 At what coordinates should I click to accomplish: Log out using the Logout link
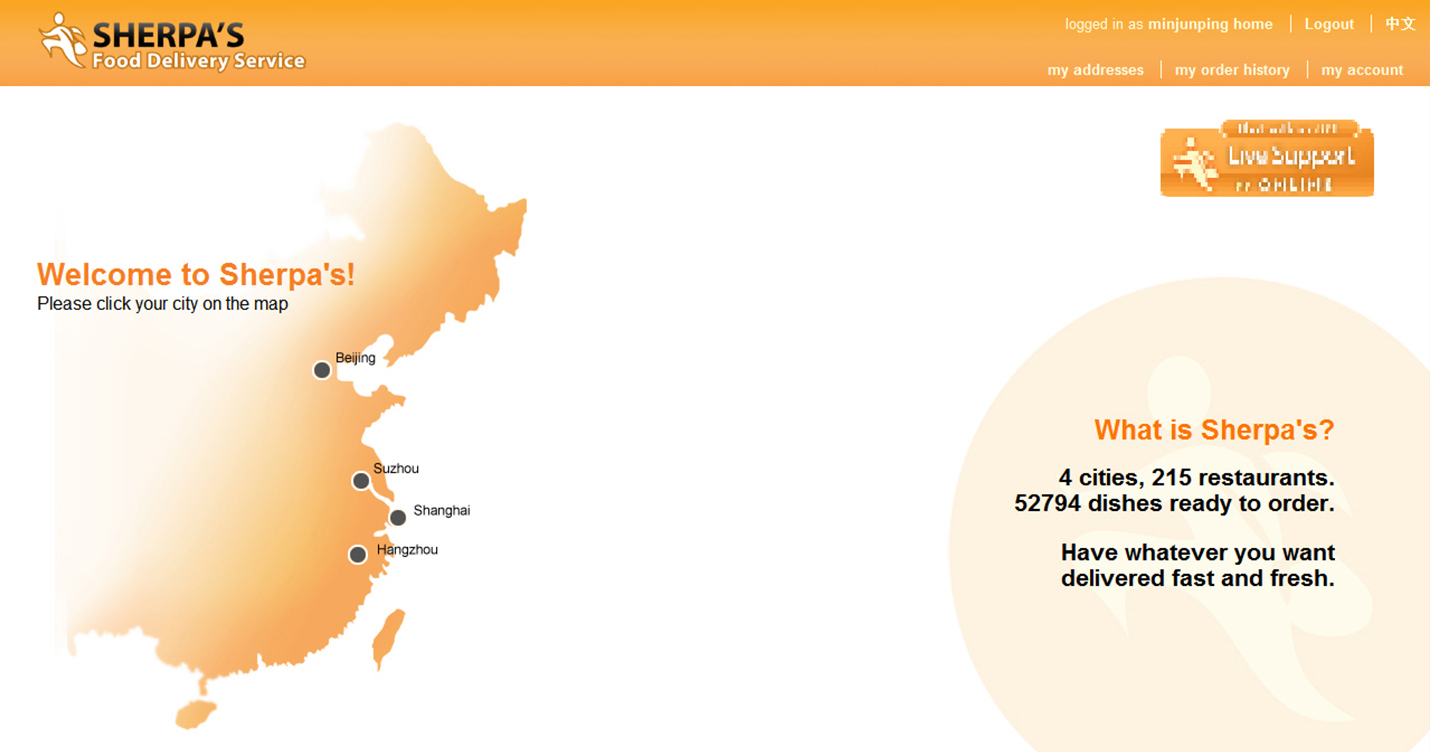pos(1329,24)
